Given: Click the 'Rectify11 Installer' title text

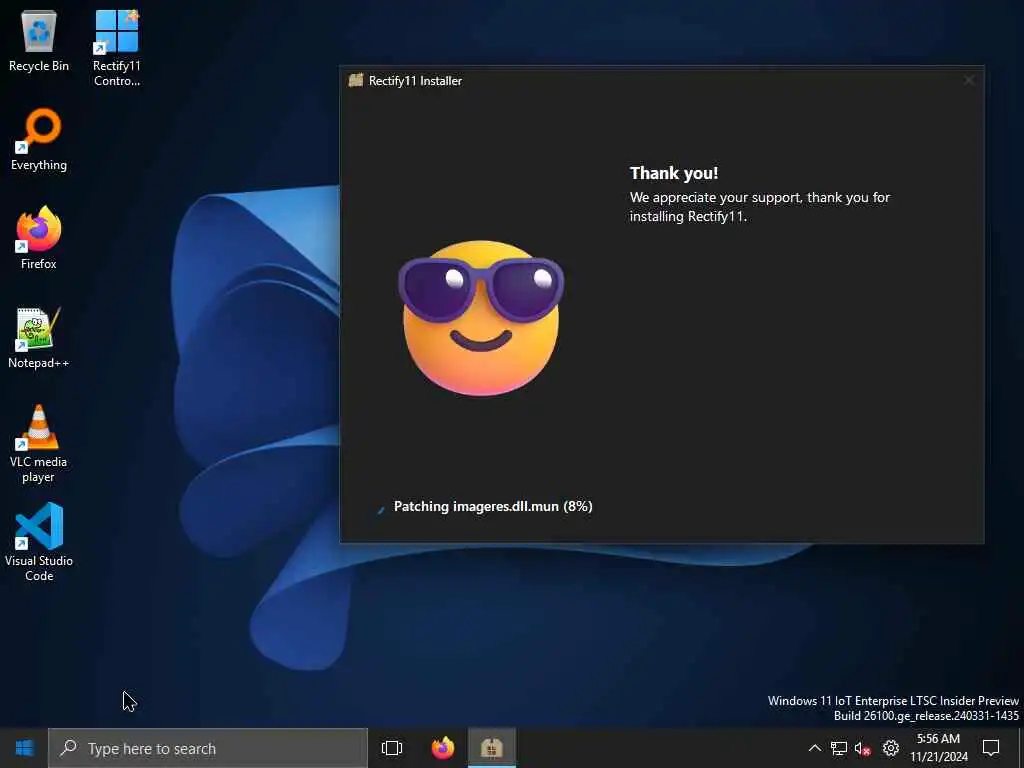Looking at the screenshot, I should 415,81.
